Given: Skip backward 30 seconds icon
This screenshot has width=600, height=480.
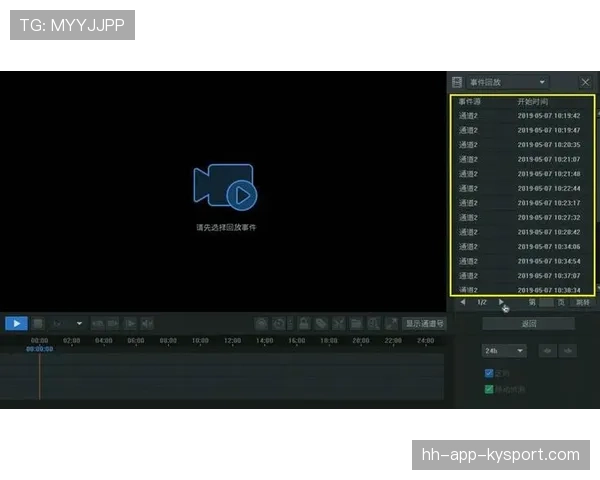Looking at the screenshot, I should (x=98, y=324).
